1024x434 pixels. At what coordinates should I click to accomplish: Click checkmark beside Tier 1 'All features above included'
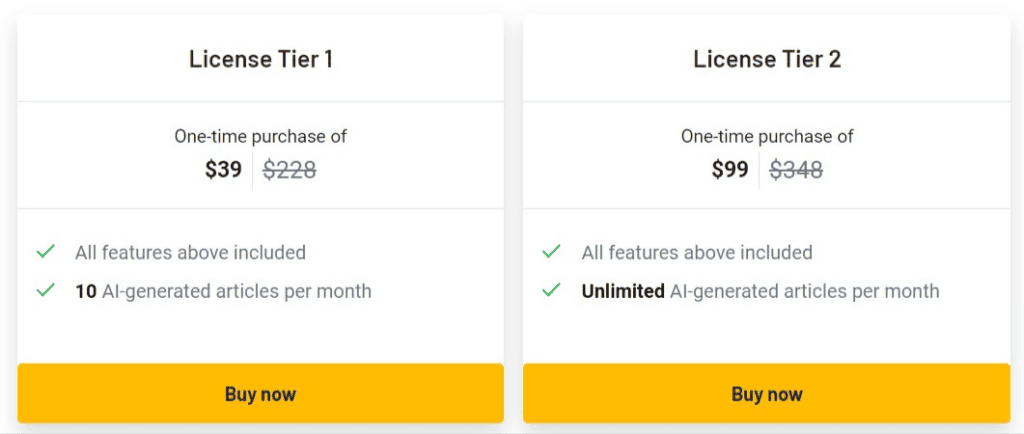coord(45,252)
